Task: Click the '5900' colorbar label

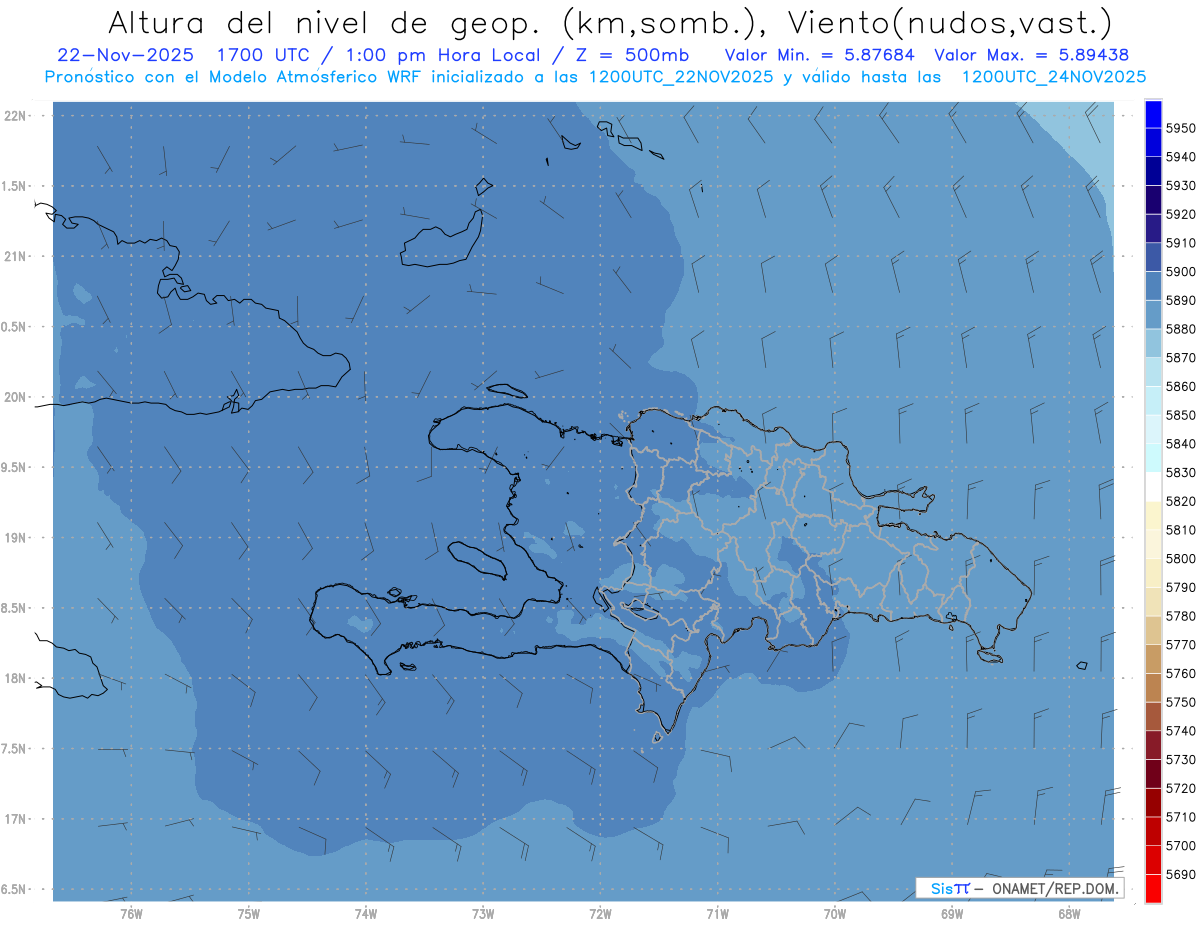Action: 1180,271
